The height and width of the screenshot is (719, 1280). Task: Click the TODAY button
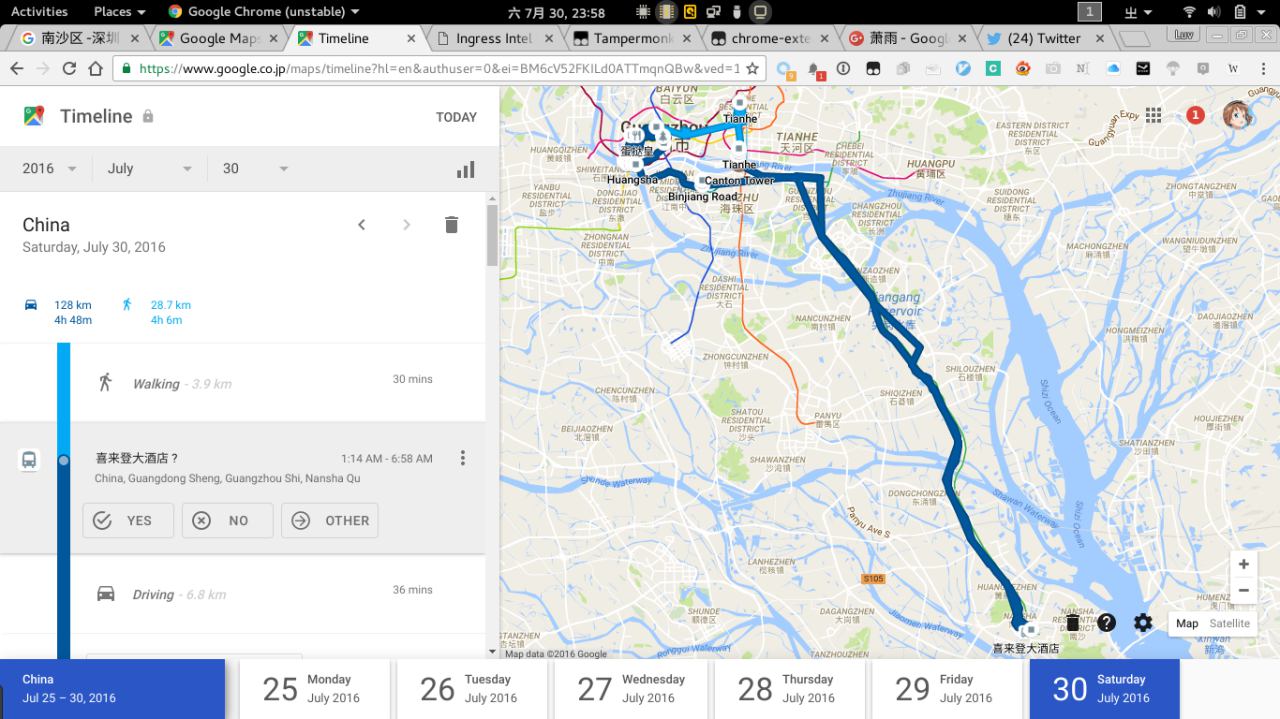click(456, 117)
